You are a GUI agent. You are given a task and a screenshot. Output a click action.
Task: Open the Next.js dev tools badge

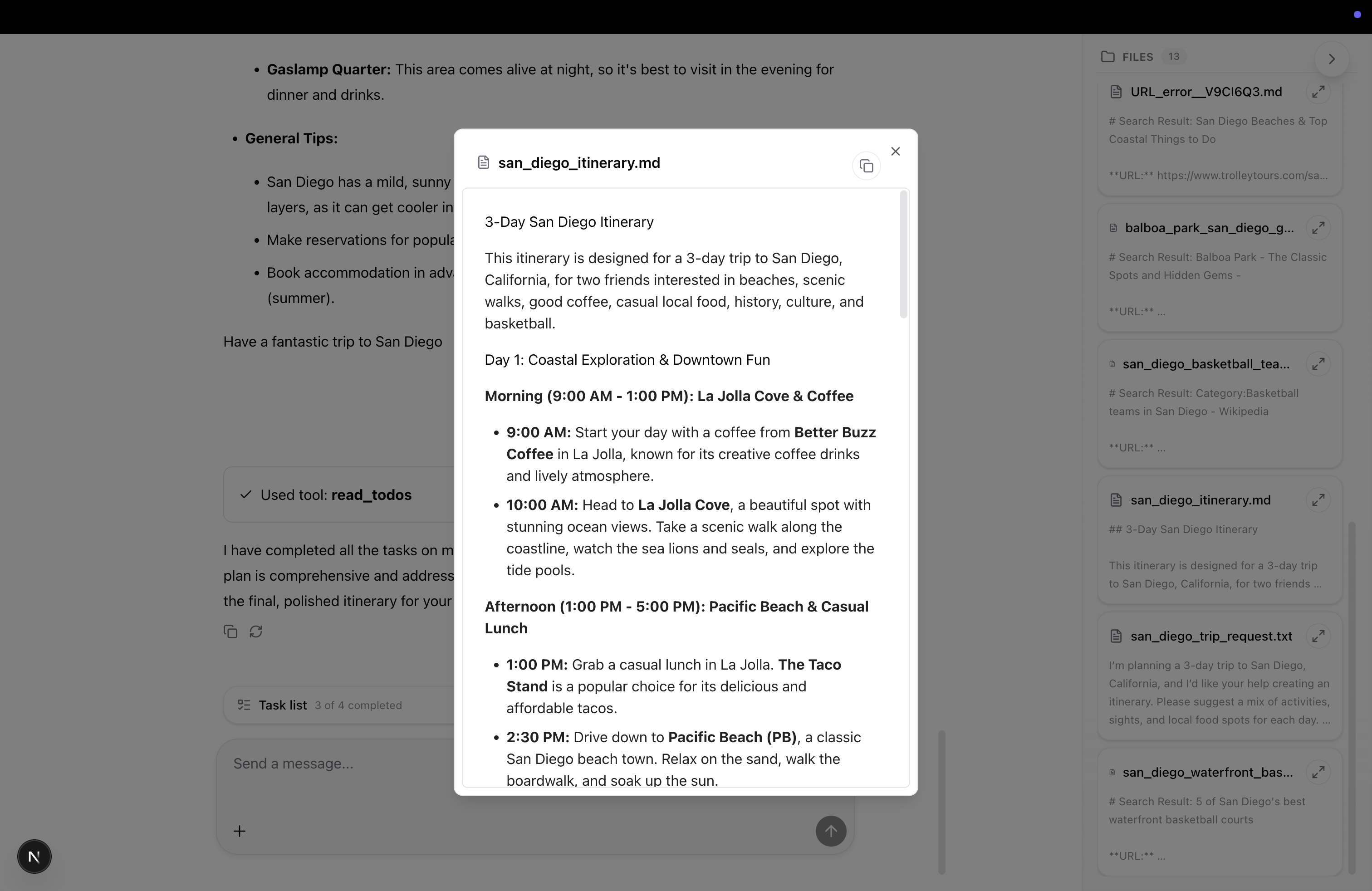click(x=34, y=857)
